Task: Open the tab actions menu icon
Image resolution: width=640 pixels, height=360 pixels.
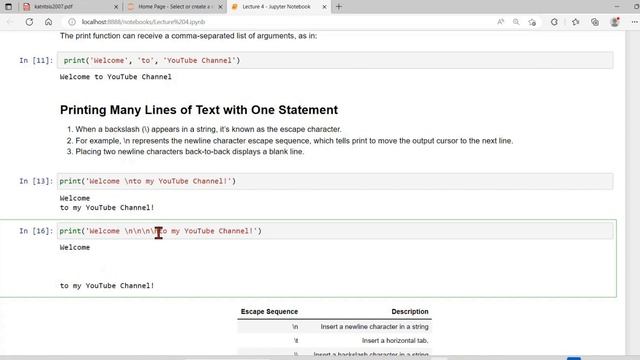Action: (x=8, y=7)
